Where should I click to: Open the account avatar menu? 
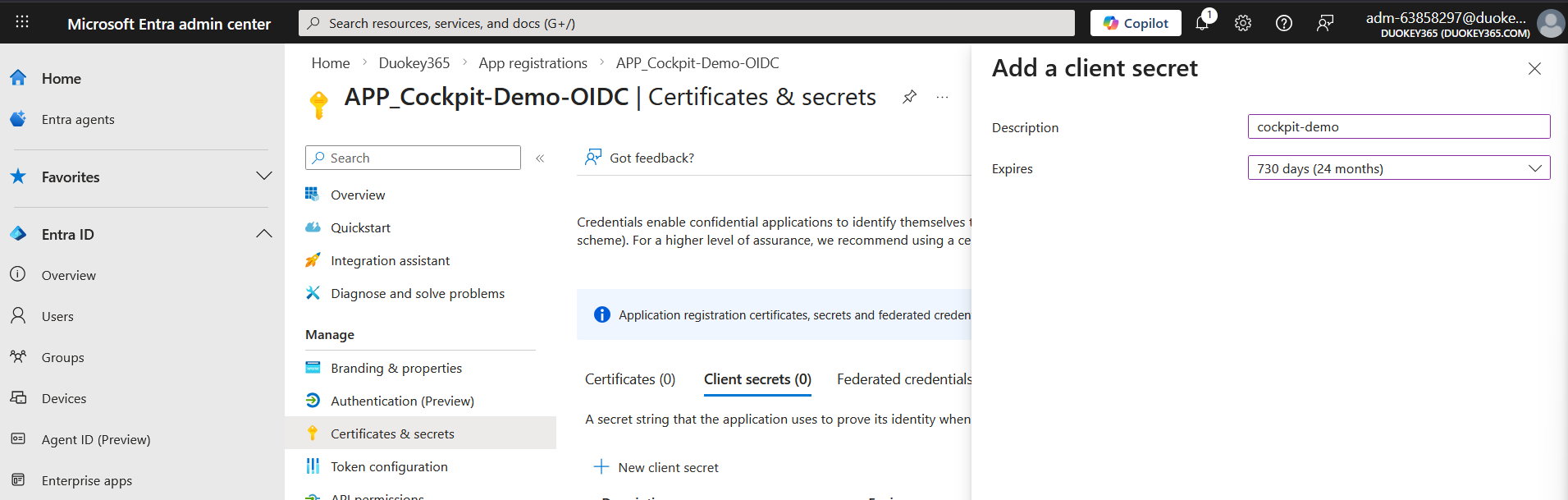click(x=1551, y=23)
